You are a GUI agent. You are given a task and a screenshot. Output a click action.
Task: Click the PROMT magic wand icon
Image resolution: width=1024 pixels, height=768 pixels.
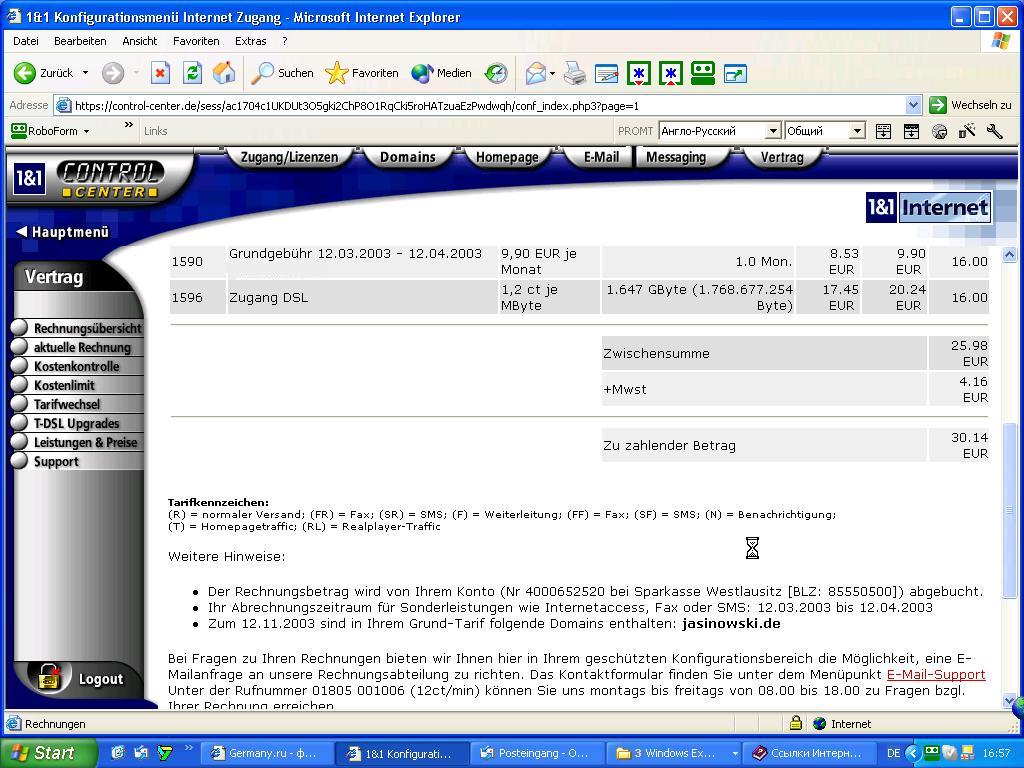[967, 131]
